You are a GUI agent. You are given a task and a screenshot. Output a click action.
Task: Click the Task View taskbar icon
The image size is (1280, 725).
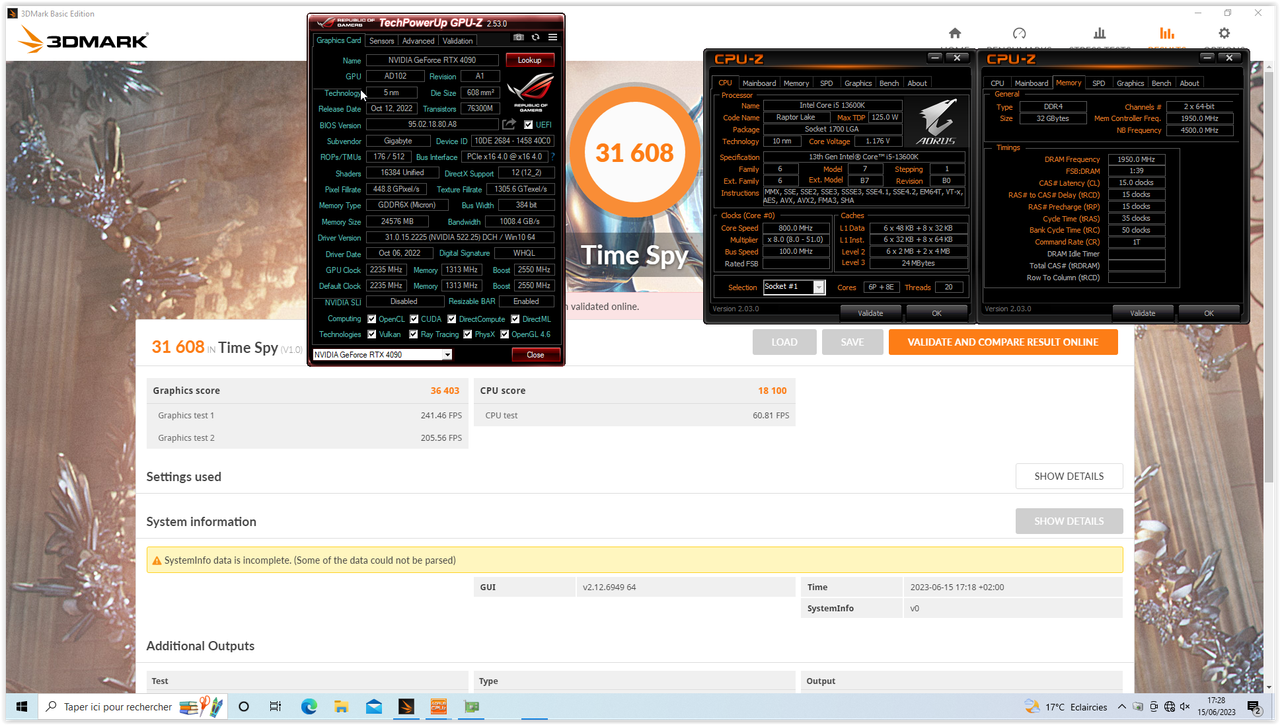275,707
